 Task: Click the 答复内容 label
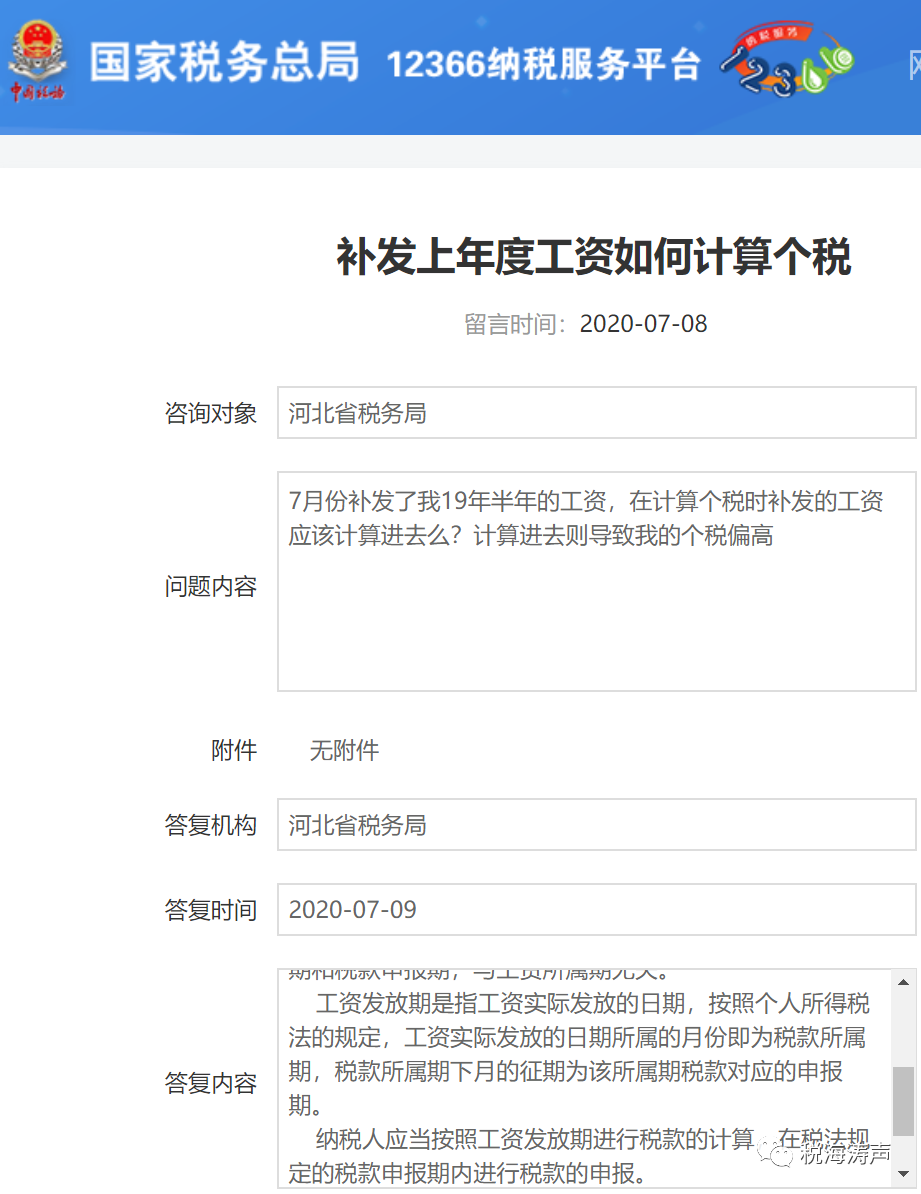click(211, 1083)
